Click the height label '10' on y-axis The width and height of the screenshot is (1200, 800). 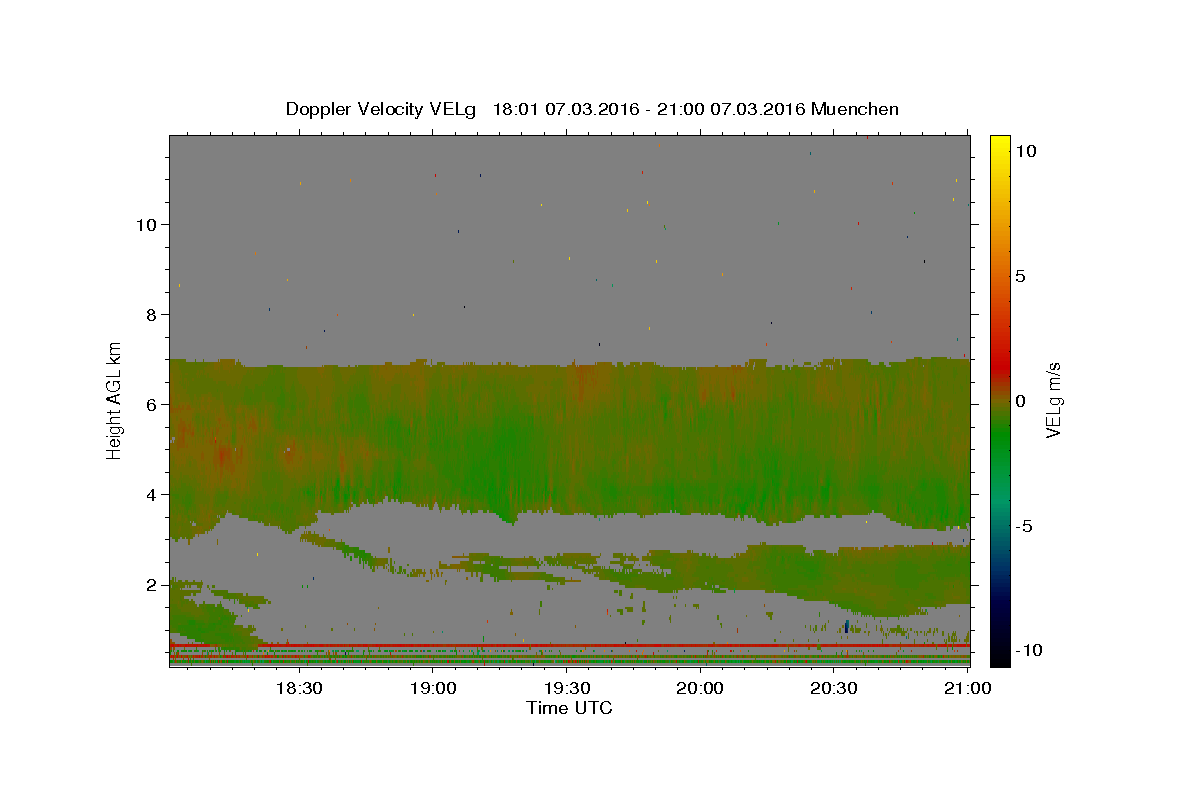146,224
